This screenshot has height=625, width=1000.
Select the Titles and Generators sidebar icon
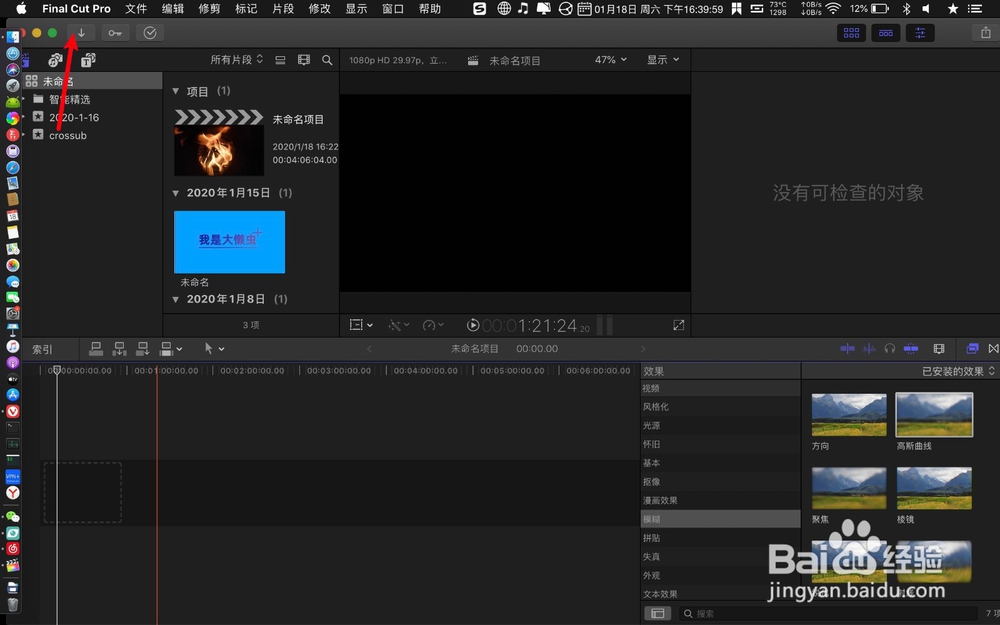[86, 59]
